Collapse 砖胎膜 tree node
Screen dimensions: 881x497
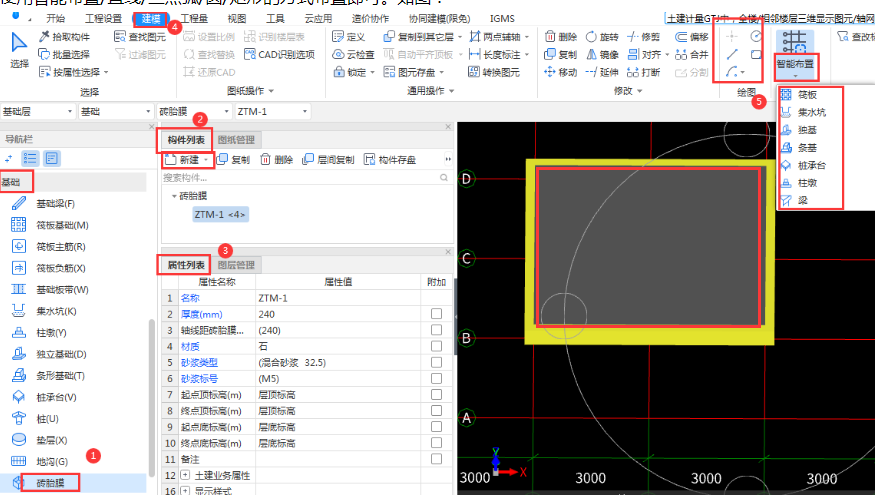174,196
